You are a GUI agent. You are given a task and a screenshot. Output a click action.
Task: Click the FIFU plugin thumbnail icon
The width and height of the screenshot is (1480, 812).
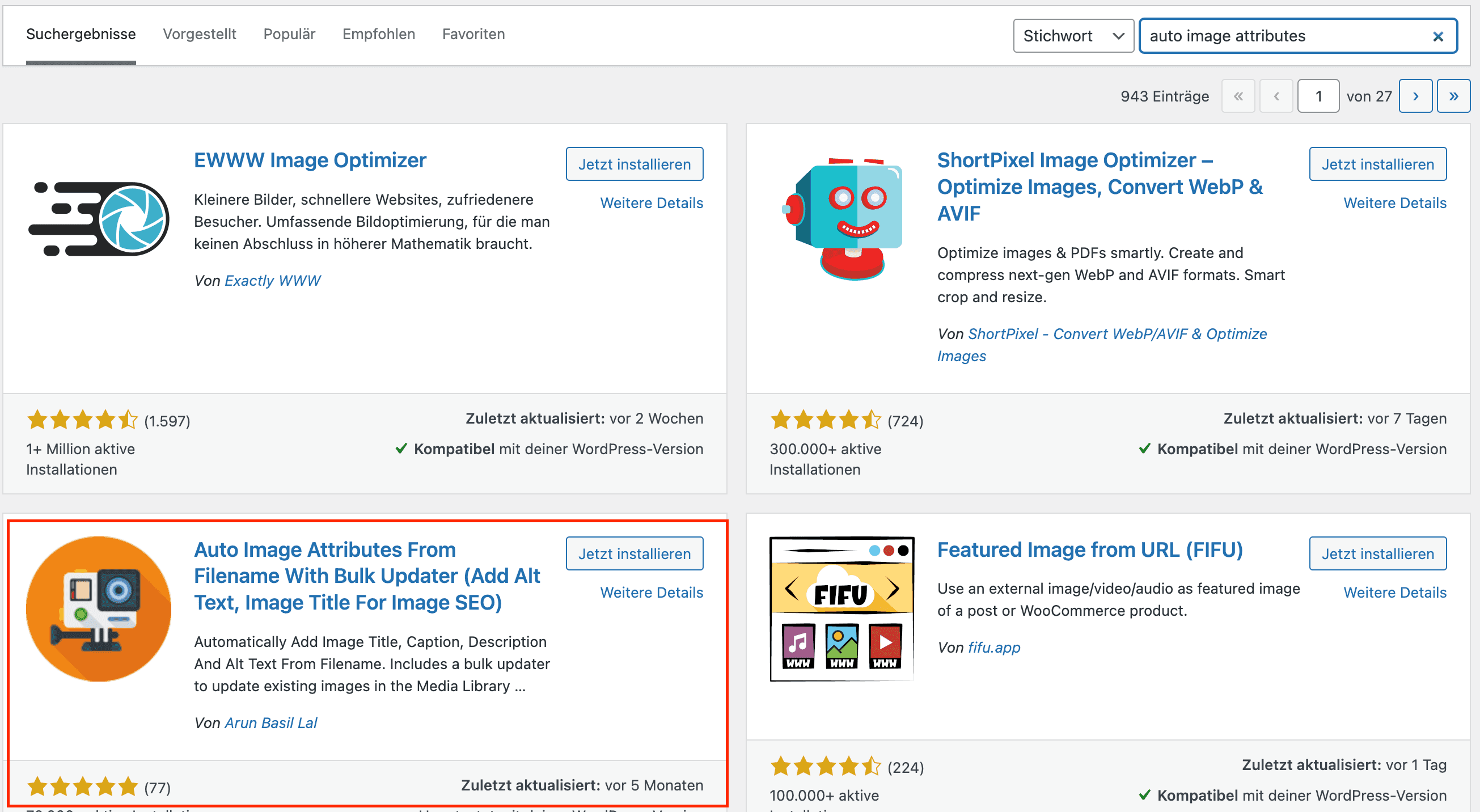(840, 608)
